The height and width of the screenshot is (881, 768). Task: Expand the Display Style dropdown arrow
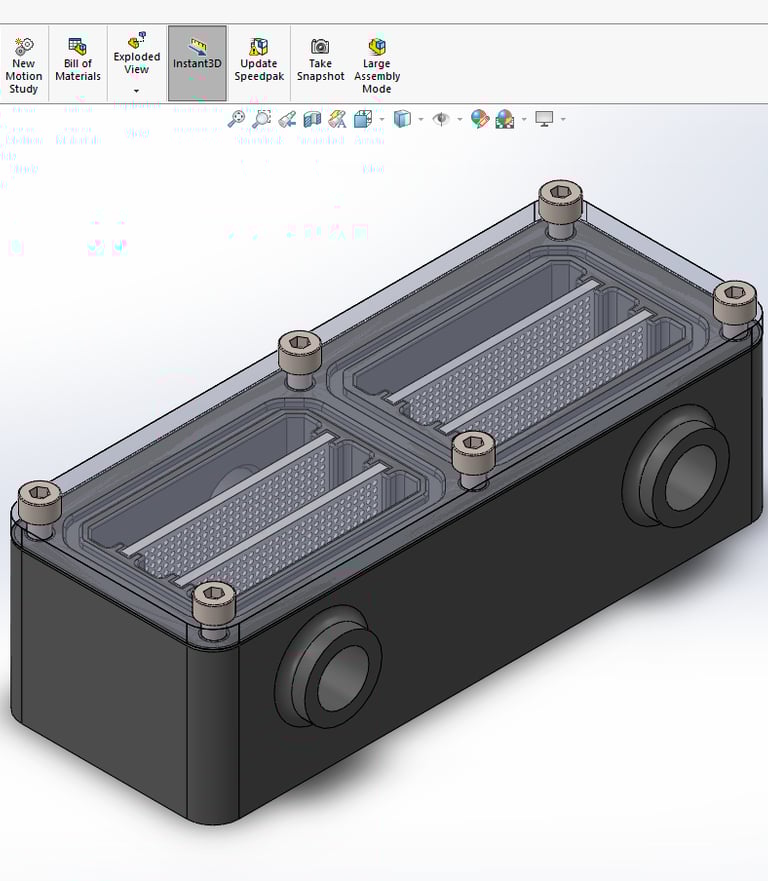(x=421, y=119)
